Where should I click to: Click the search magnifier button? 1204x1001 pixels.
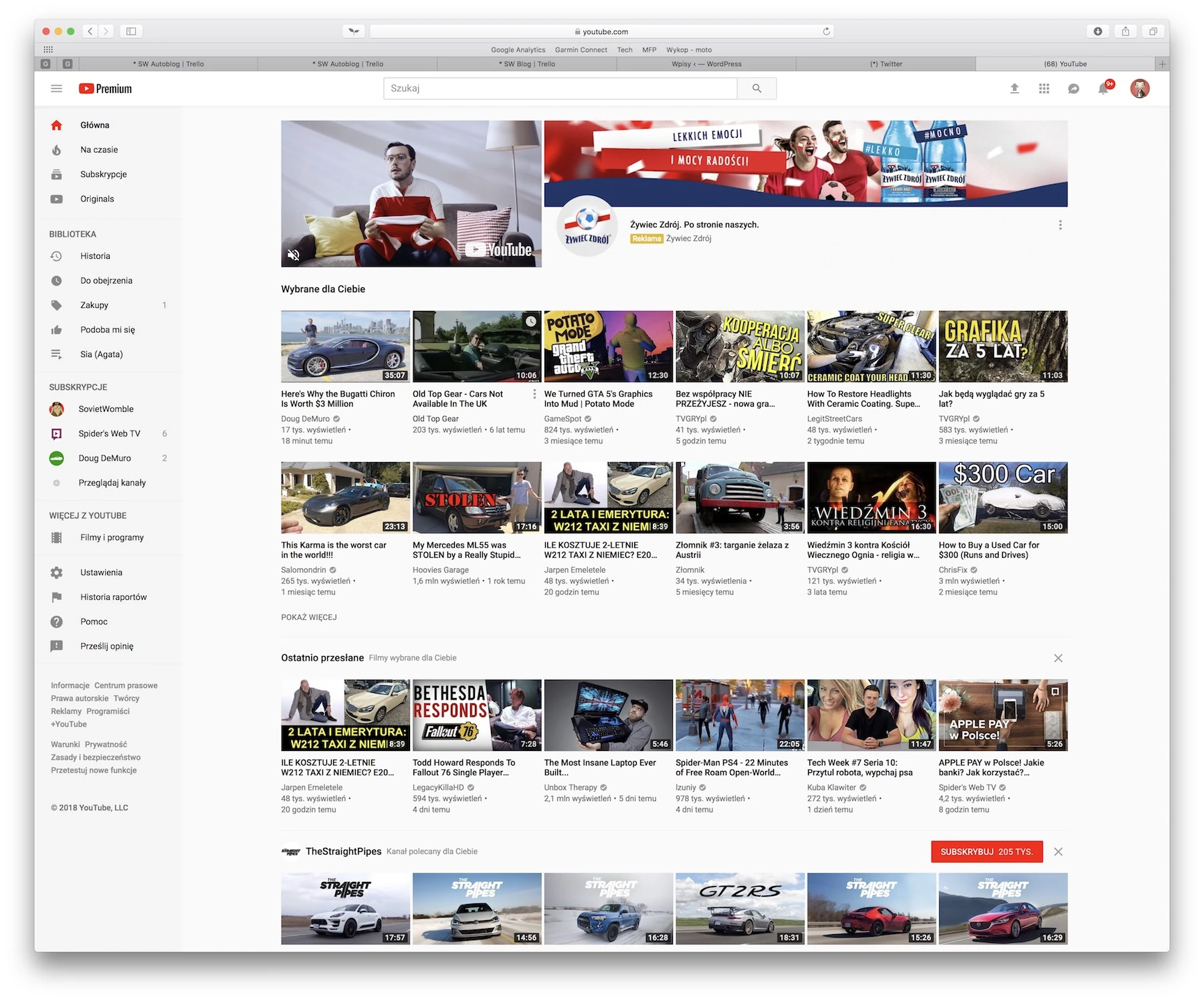coord(757,88)
